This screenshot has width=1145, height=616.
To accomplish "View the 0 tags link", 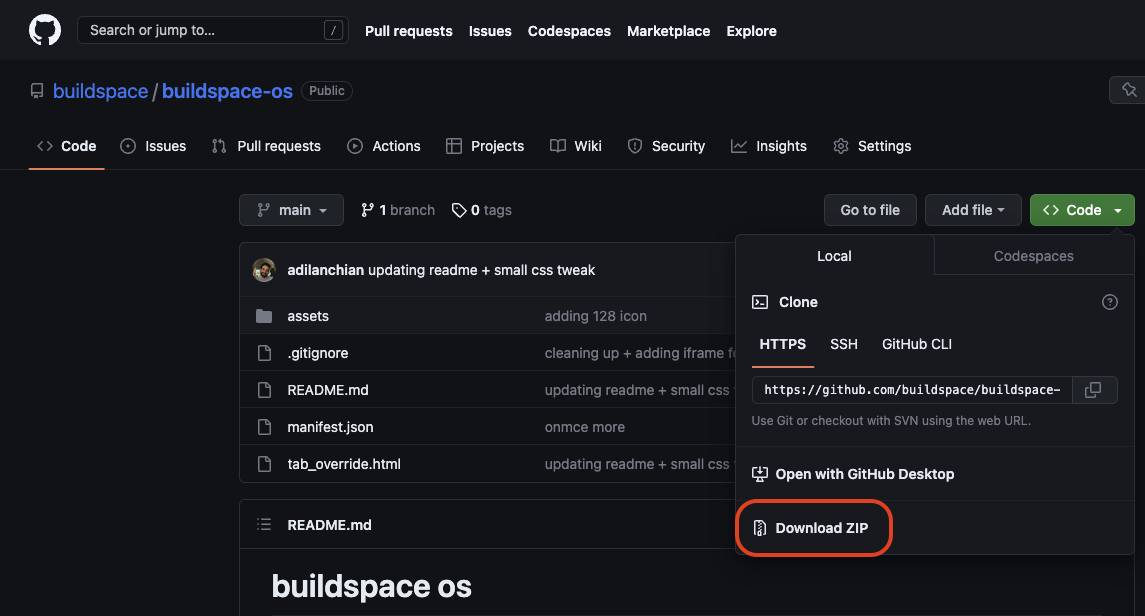I will [482, 210].
